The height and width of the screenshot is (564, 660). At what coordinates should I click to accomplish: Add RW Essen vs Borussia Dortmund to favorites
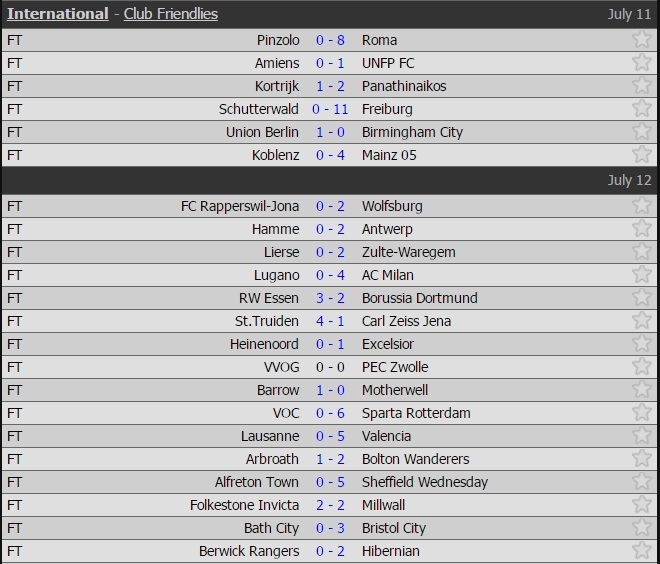coord(641,298)
